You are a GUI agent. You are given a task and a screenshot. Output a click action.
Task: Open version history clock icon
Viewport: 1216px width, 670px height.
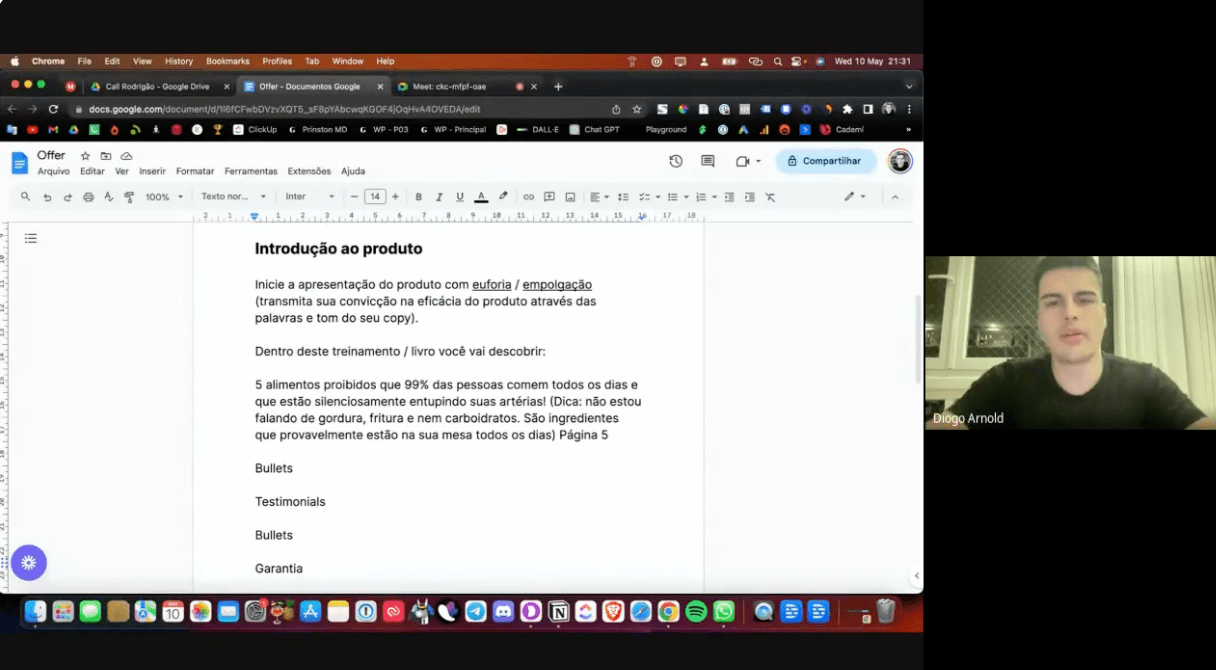click(676, 161)
